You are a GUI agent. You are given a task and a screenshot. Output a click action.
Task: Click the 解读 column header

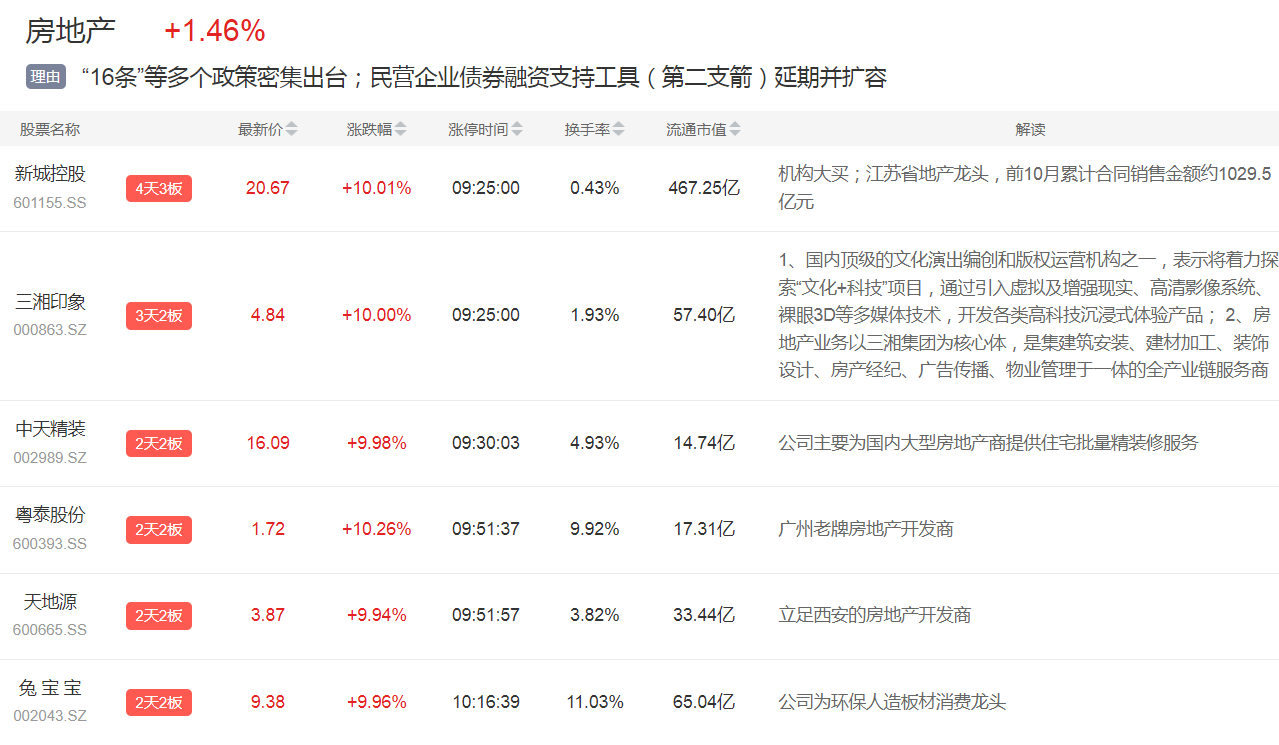tap(1030, 129)
